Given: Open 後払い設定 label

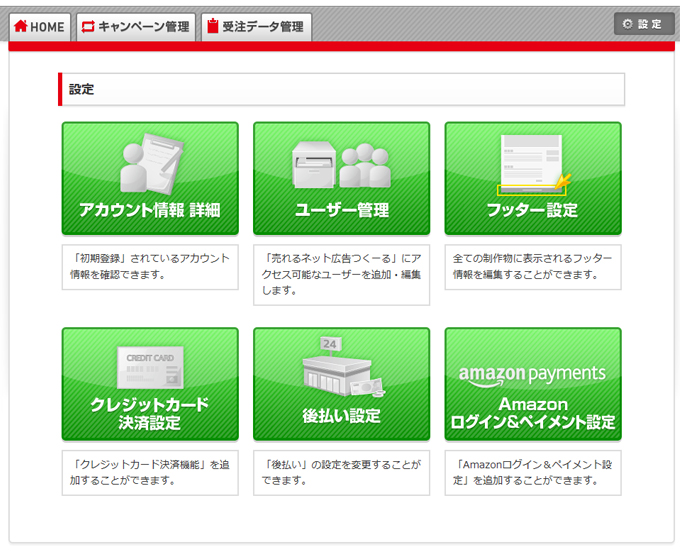Looking at the screenshot, I should (342, 416).
